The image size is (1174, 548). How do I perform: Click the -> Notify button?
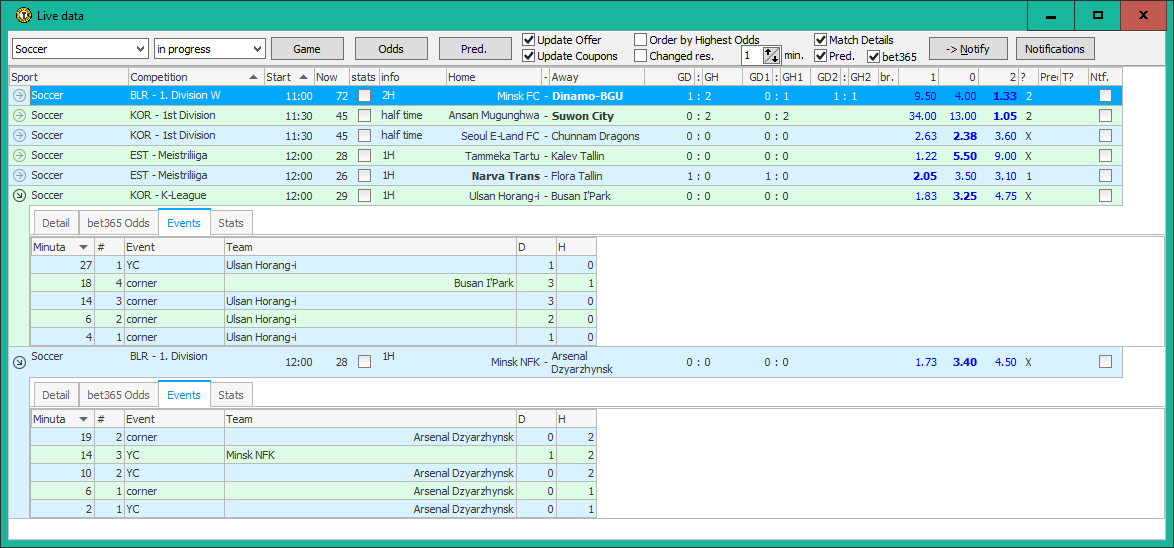click(967, 49)
